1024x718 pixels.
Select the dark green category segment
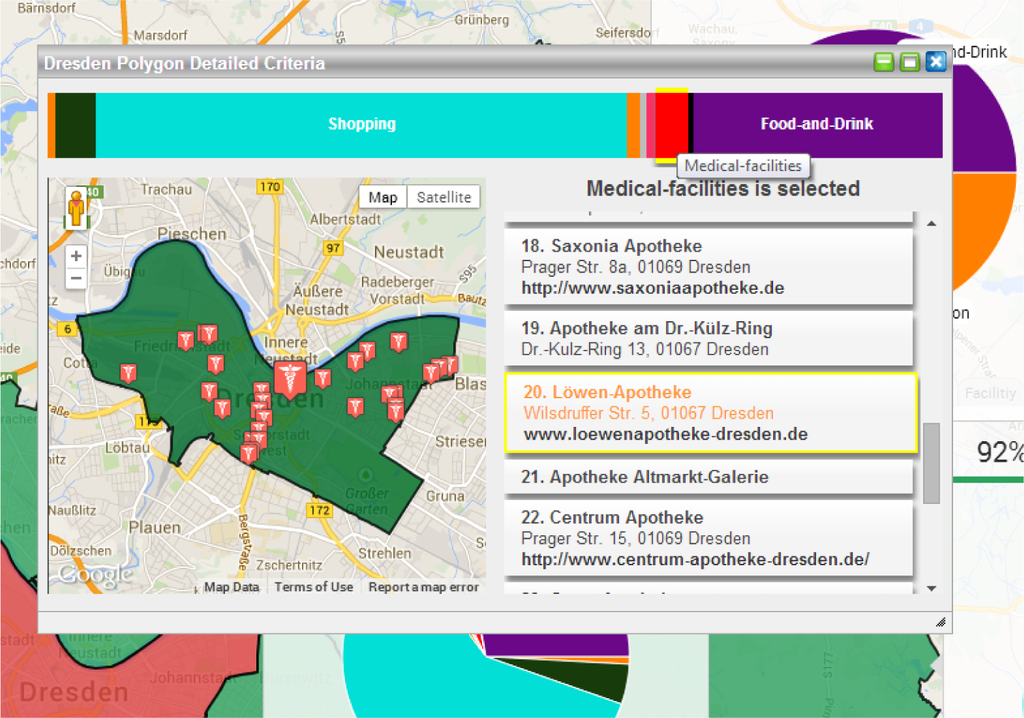[75, 125]
